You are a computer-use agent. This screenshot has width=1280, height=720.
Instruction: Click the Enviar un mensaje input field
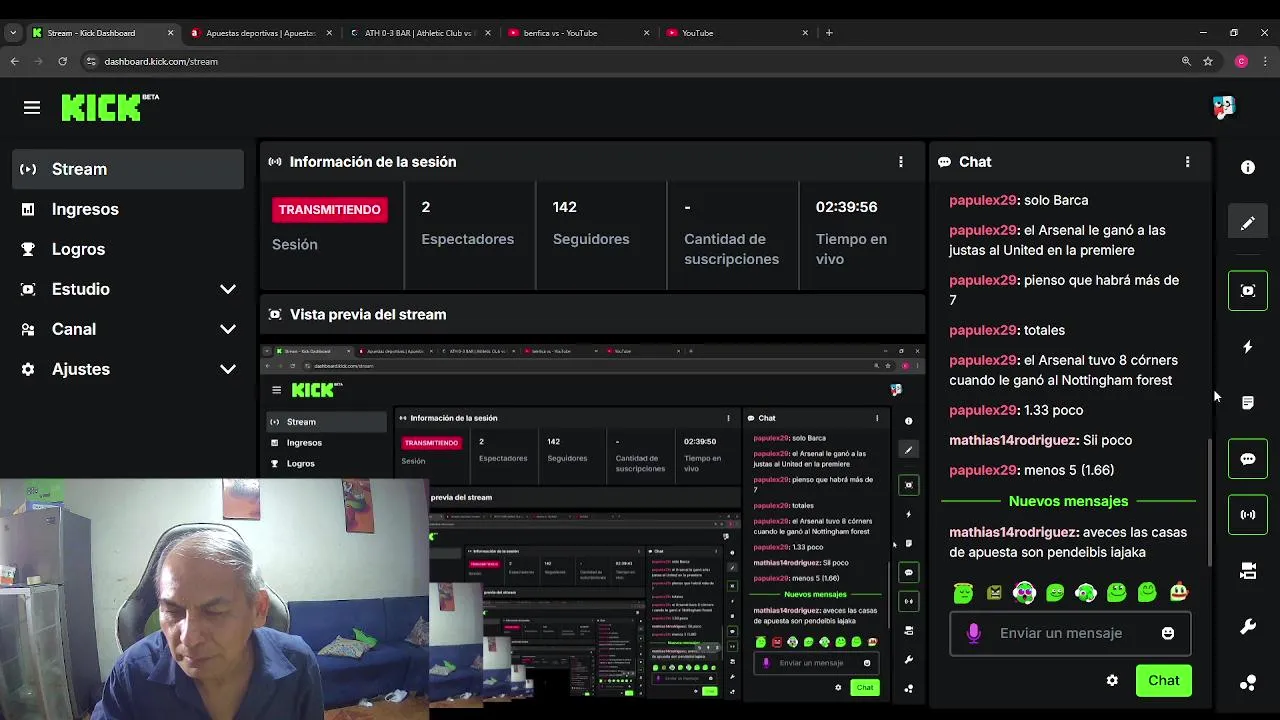coord(1070,633)
